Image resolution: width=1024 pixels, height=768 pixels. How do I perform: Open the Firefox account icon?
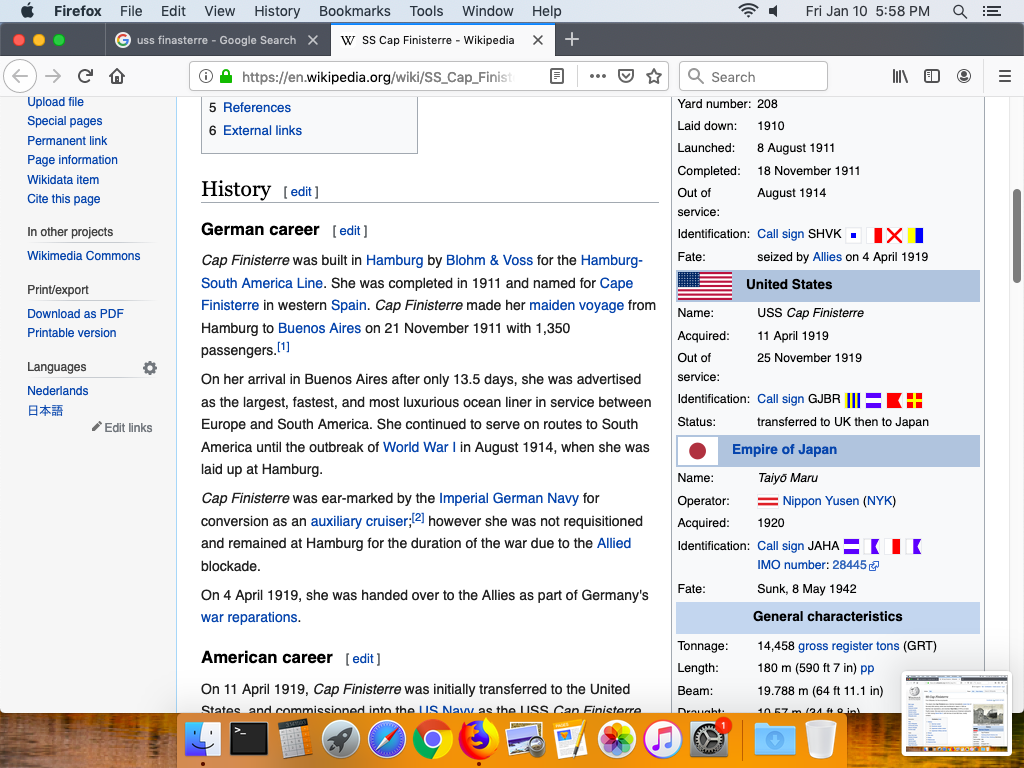tap(964, 77)
